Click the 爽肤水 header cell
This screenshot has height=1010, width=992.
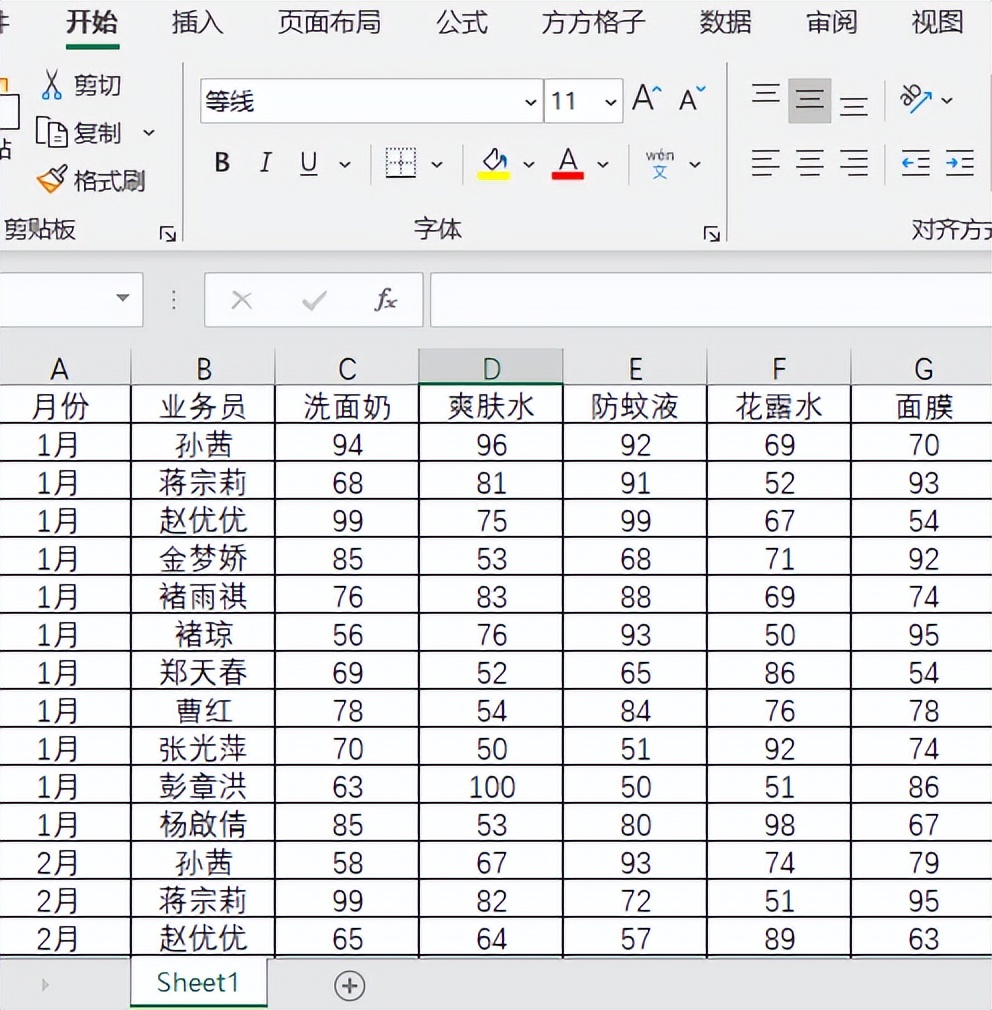click(491, 405)
